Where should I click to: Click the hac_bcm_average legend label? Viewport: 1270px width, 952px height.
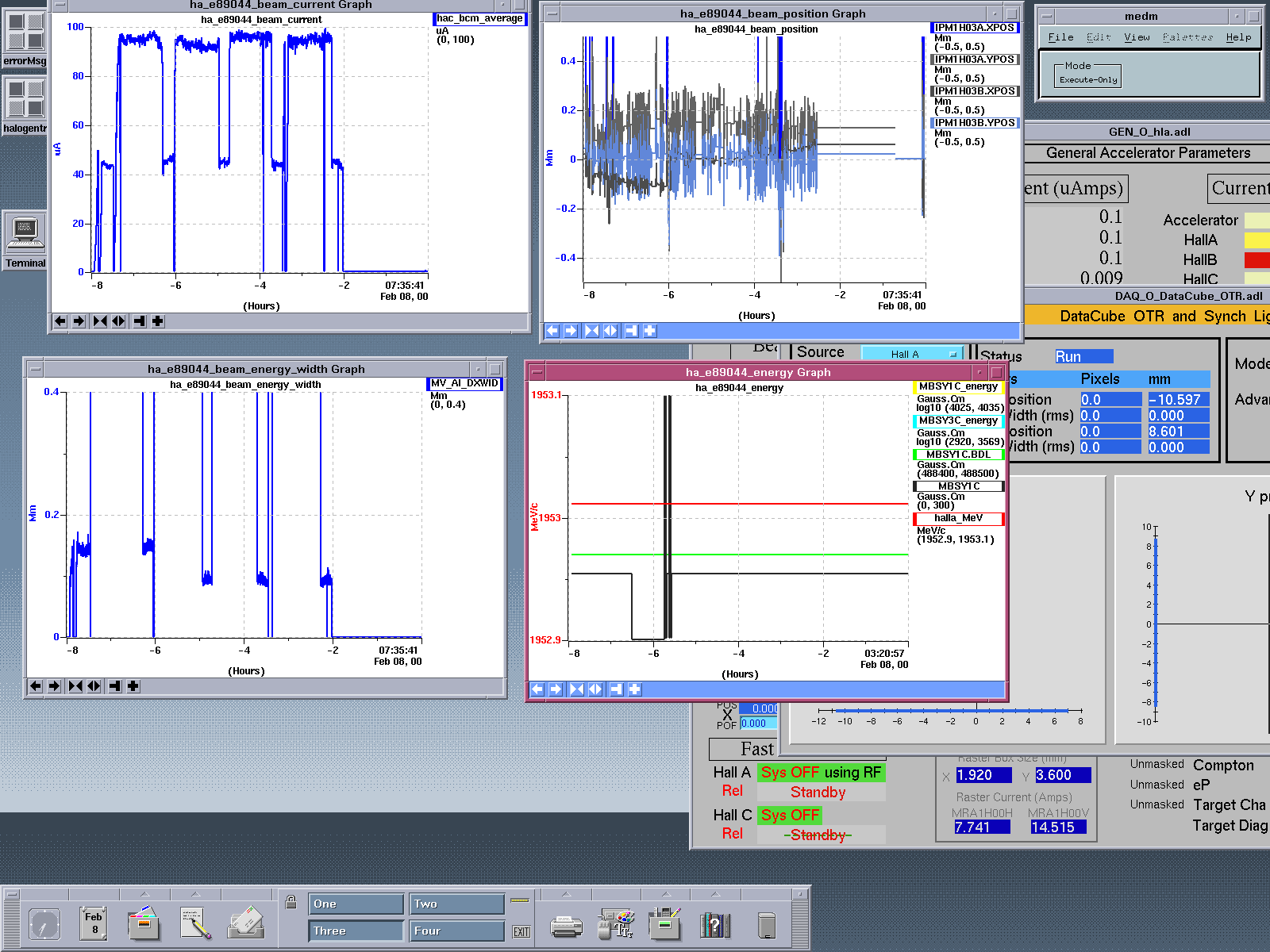click(479, 18)
